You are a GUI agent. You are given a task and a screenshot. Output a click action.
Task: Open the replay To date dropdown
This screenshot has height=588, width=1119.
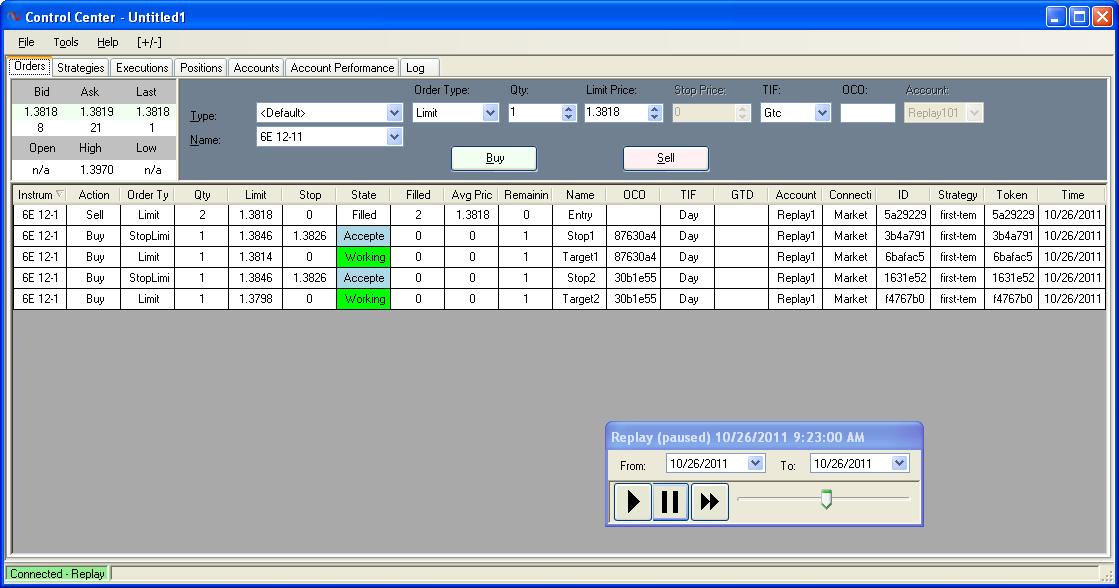click(899, 463)
